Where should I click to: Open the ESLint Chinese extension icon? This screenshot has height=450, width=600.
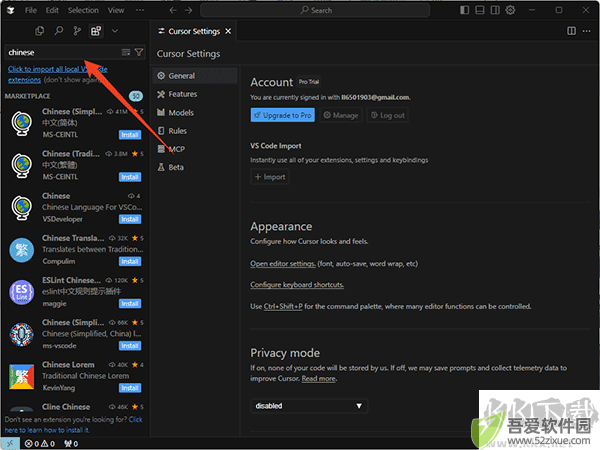tap(22, 292)
